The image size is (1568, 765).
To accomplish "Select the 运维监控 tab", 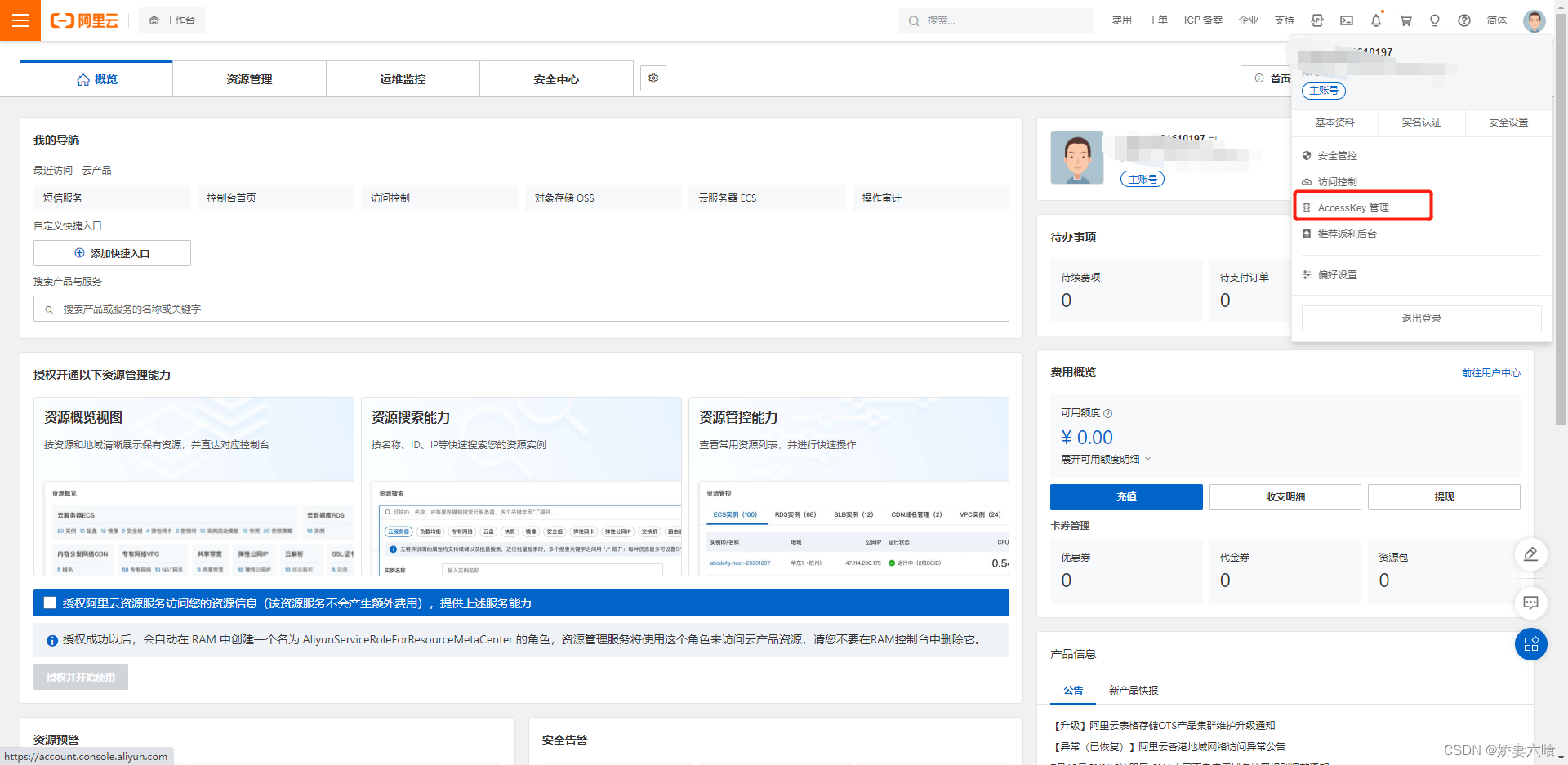I will (x=403, y=79).
